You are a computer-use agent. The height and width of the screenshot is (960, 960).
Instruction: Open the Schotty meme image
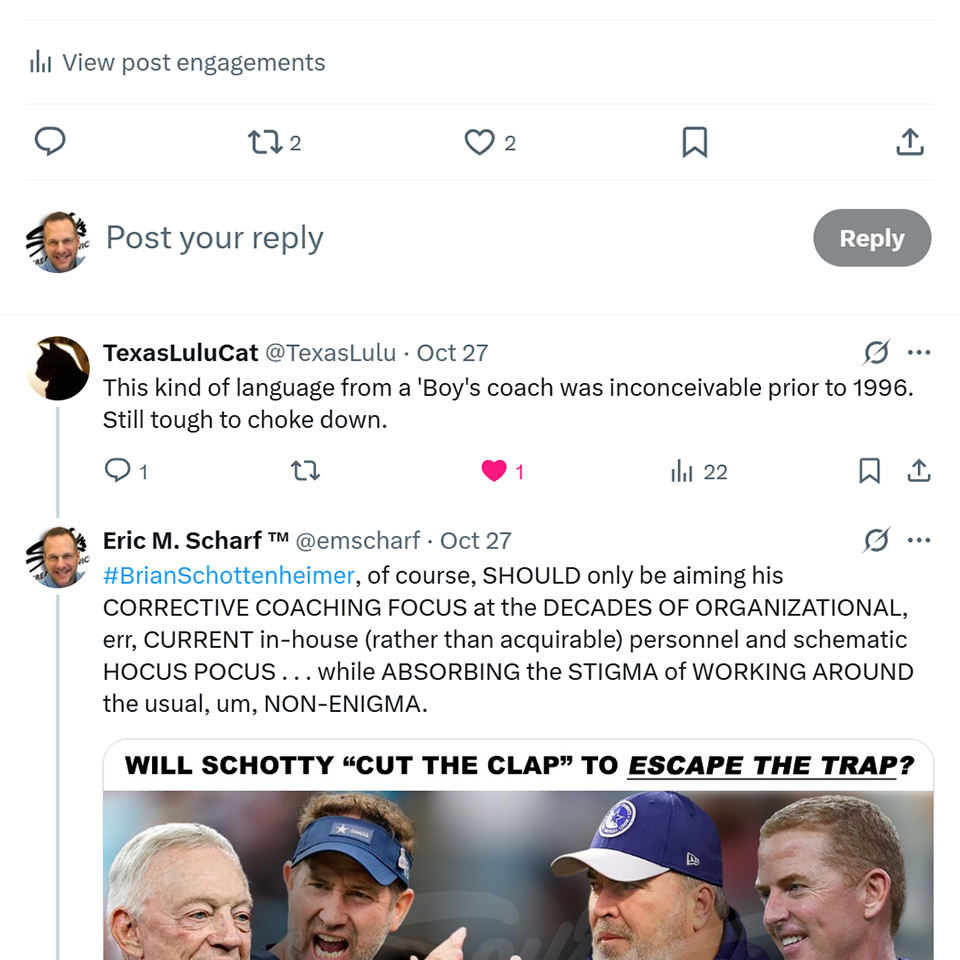coord(518,860)
